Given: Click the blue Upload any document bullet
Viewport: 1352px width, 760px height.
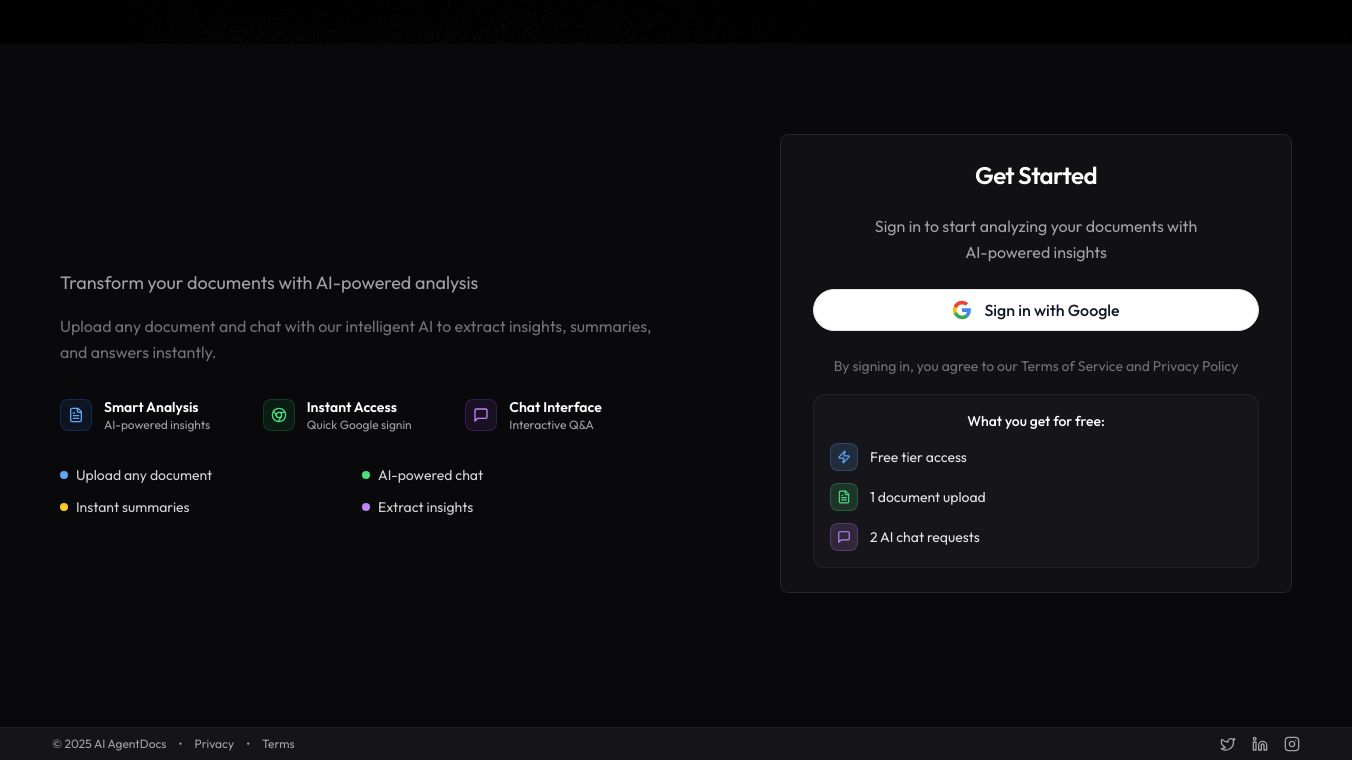Looking at the screenshot, I should point(64,475).
